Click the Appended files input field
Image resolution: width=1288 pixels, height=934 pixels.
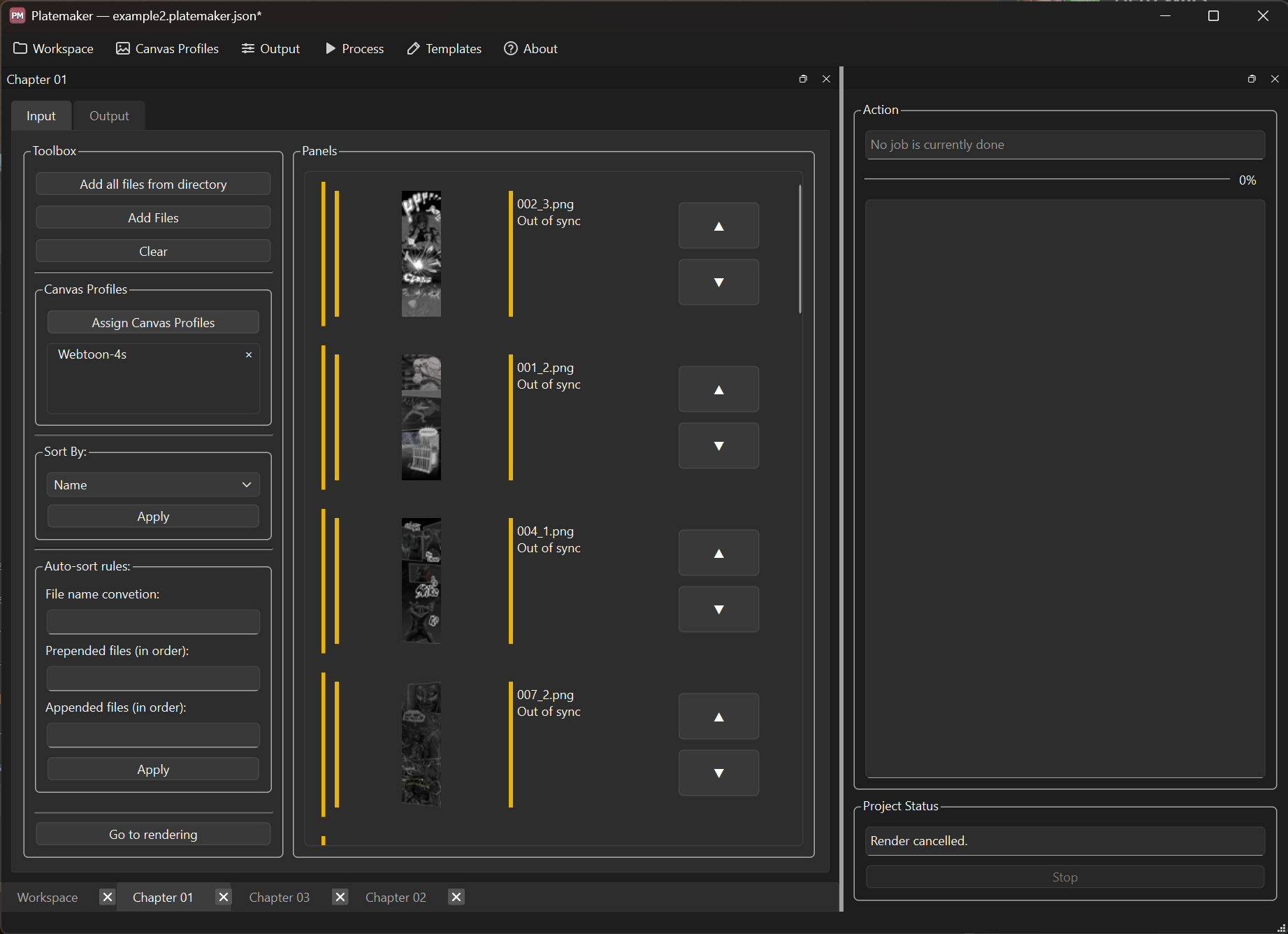153,735
